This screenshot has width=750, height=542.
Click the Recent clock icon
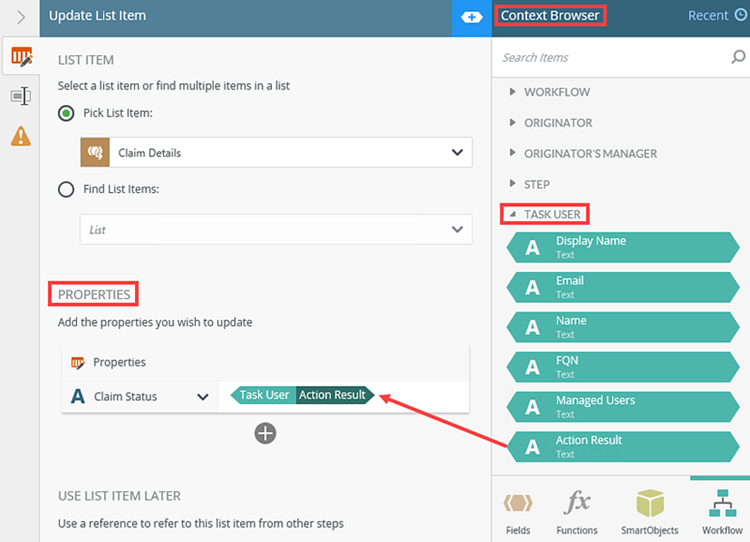click(x=740, y=16)
